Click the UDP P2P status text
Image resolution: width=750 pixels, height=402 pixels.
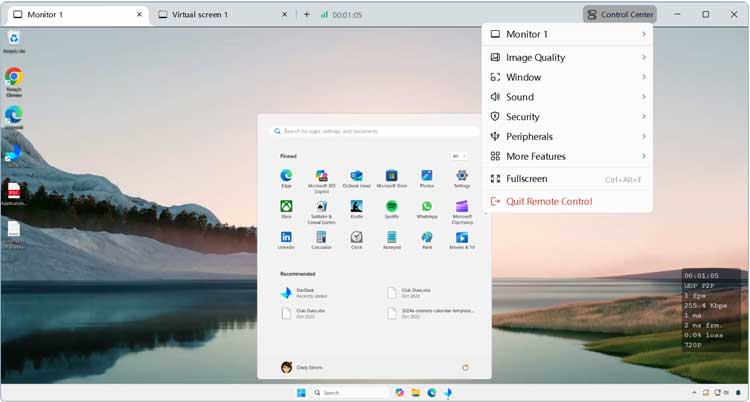click(x=698, y=286)
